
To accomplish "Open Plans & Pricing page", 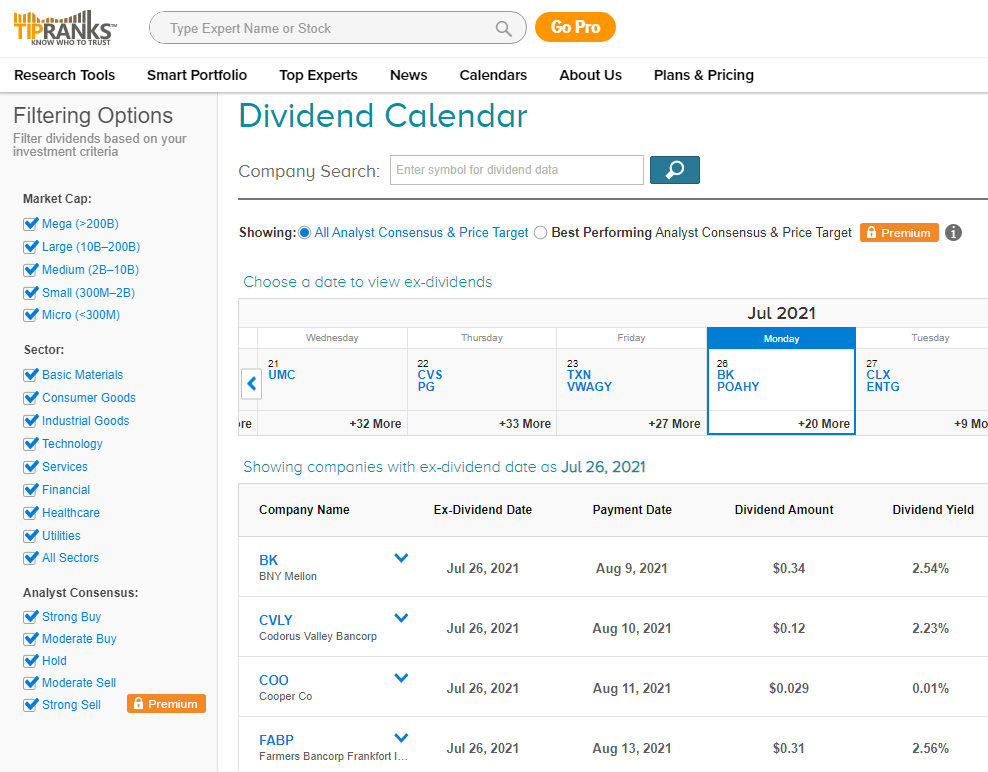I will tap(703, 75).
